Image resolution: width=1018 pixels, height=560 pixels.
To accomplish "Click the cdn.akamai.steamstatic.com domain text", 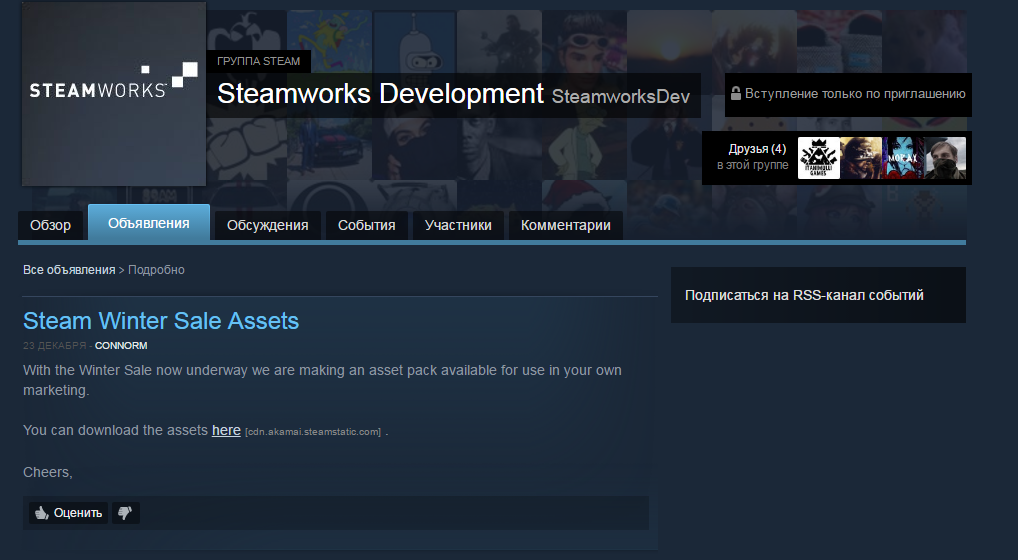I will tap(313, 432).
